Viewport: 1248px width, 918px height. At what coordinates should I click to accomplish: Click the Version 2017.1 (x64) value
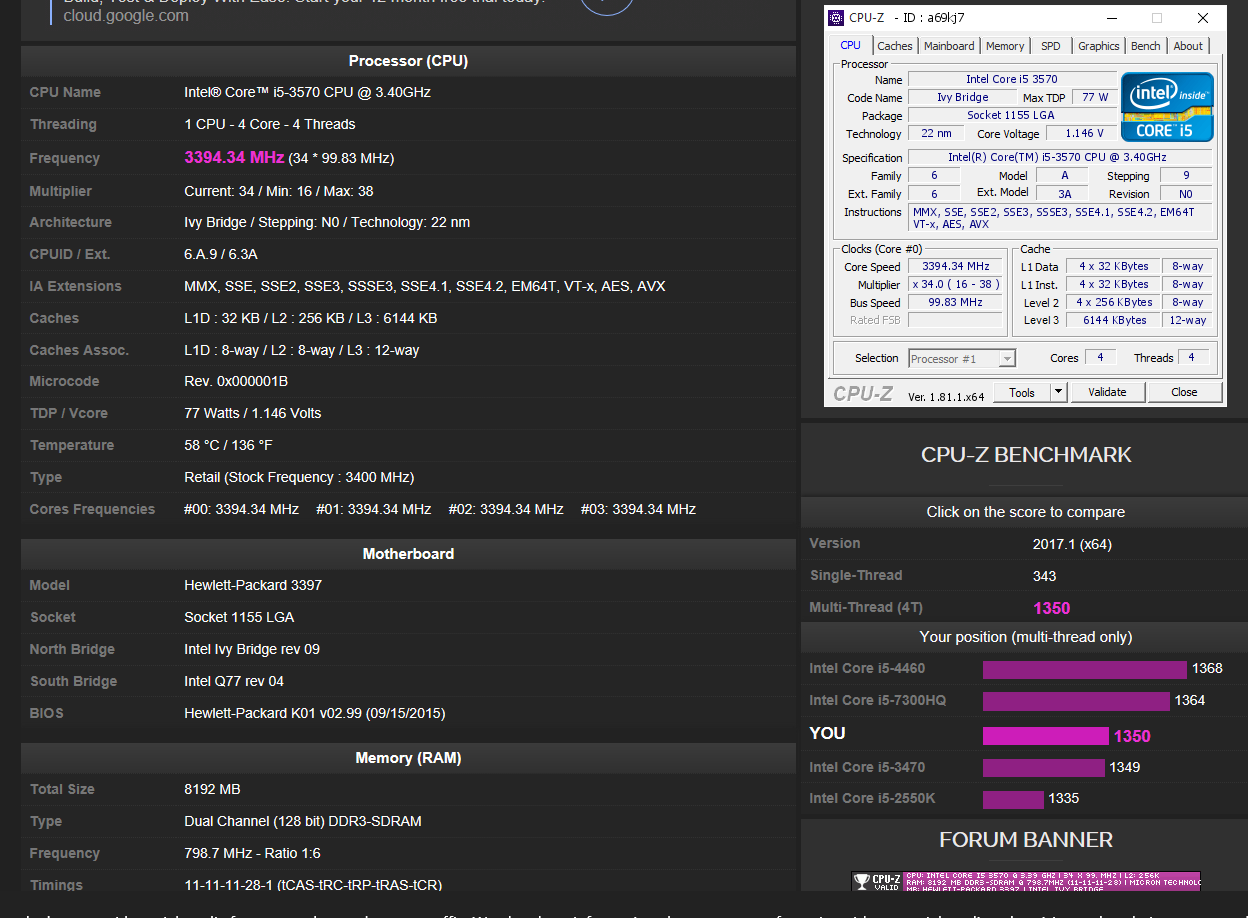(x=1072, y=544)
